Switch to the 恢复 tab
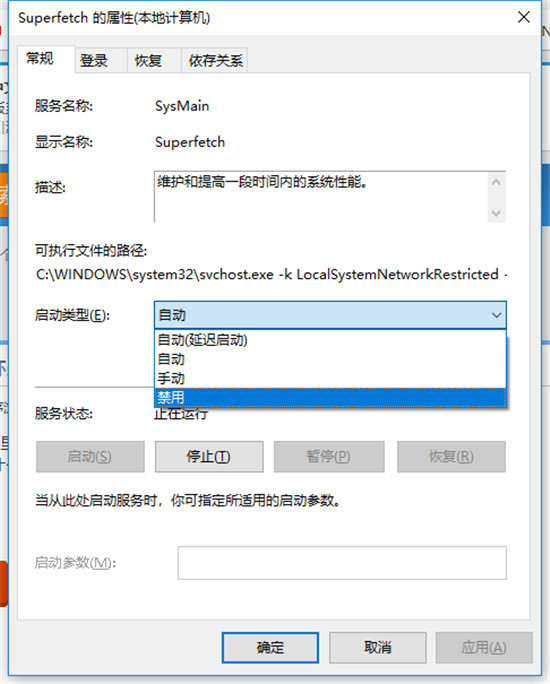 pos(148,61)
